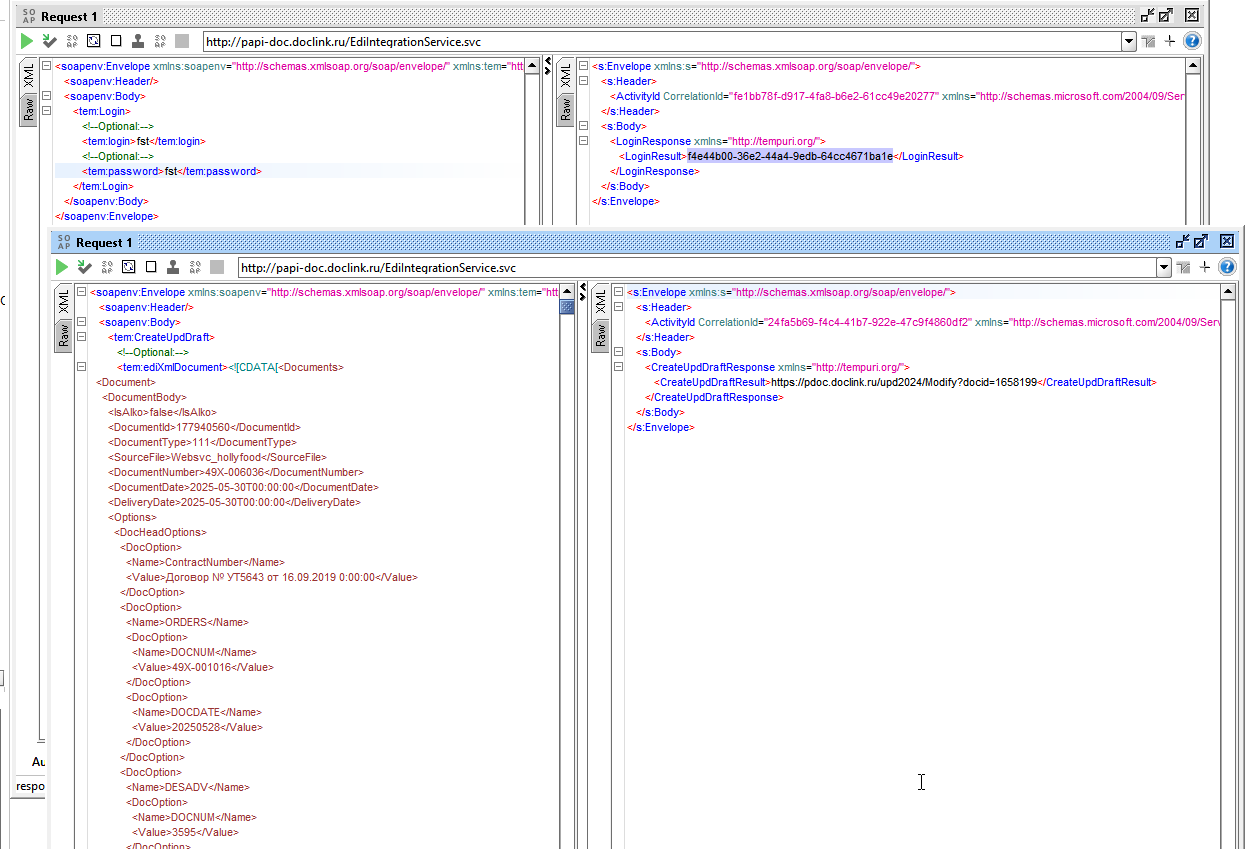Click recreate request arrows icon in back window
Screen dimensions: 1257x849
94,41
